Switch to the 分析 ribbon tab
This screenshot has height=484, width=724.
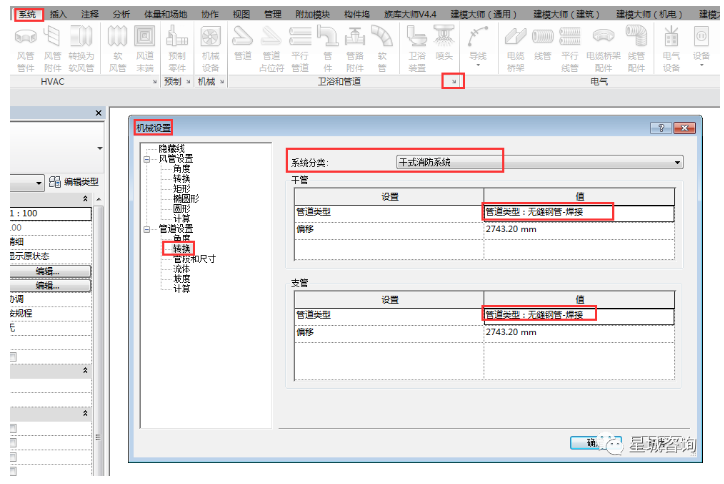pyautogui.click(x=121, y=14)
